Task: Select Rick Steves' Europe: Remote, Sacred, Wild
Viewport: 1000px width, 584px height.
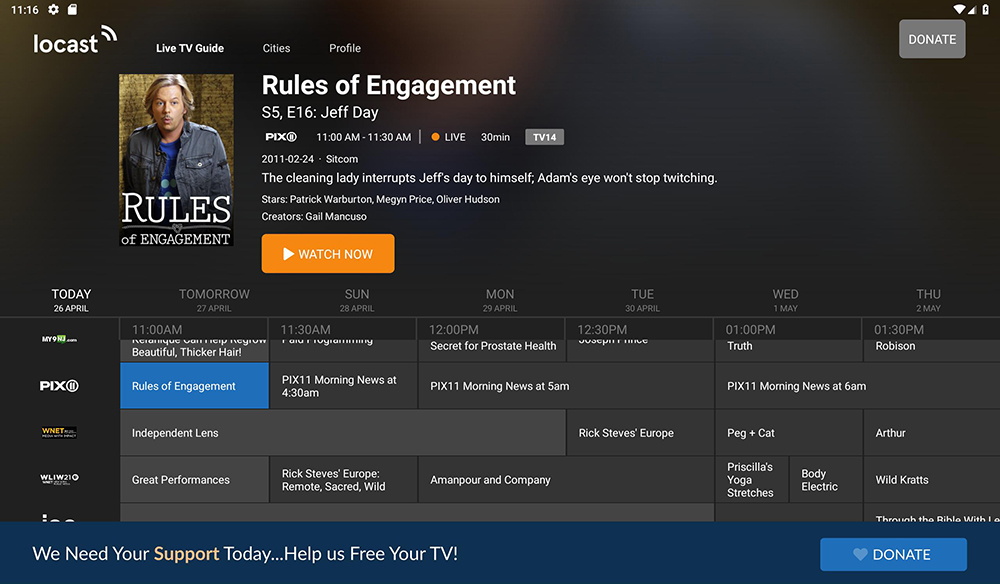Action: (343, 479)
